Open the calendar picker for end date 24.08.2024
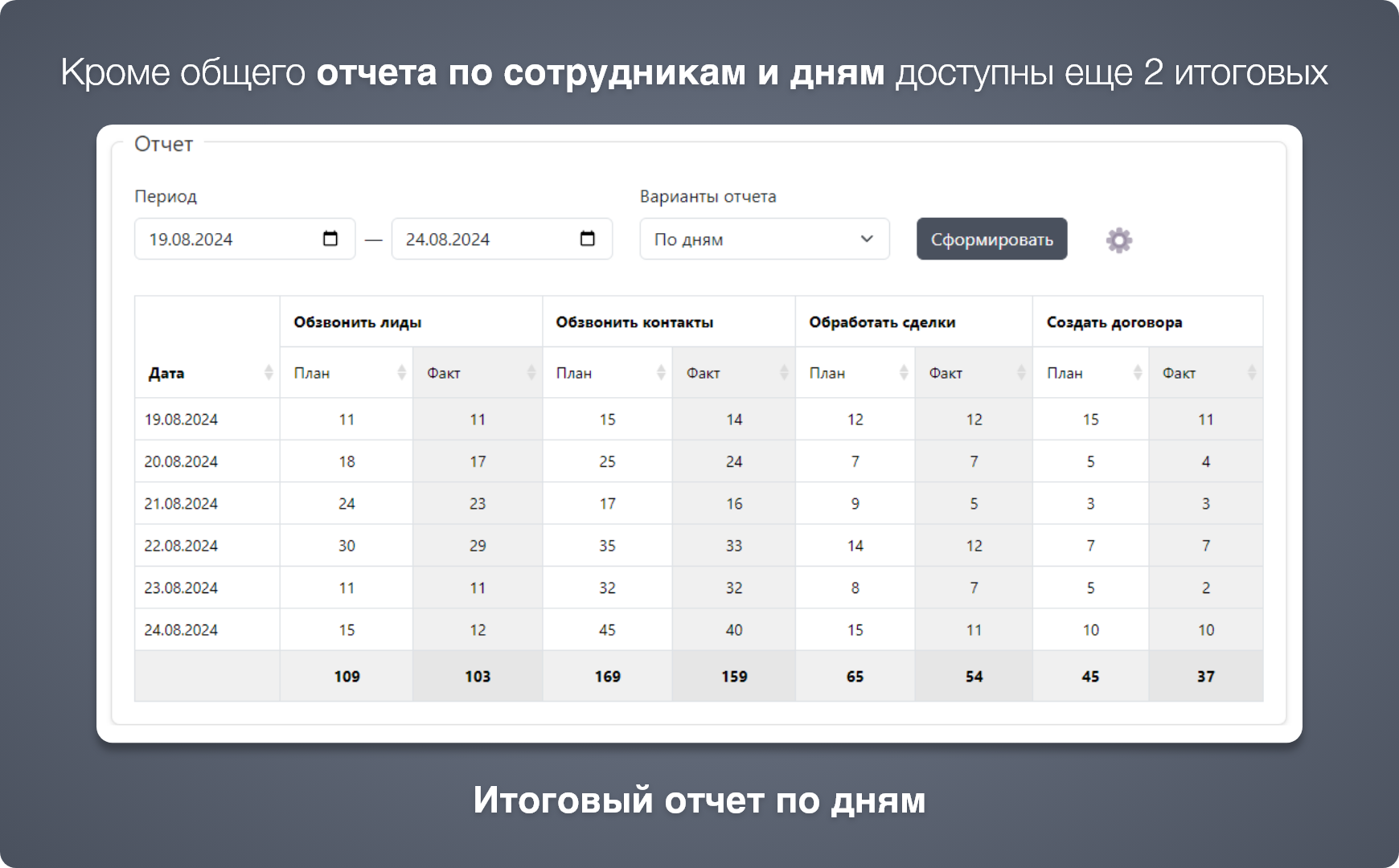Screen dimensions: 1399x868 pos(588,239)
